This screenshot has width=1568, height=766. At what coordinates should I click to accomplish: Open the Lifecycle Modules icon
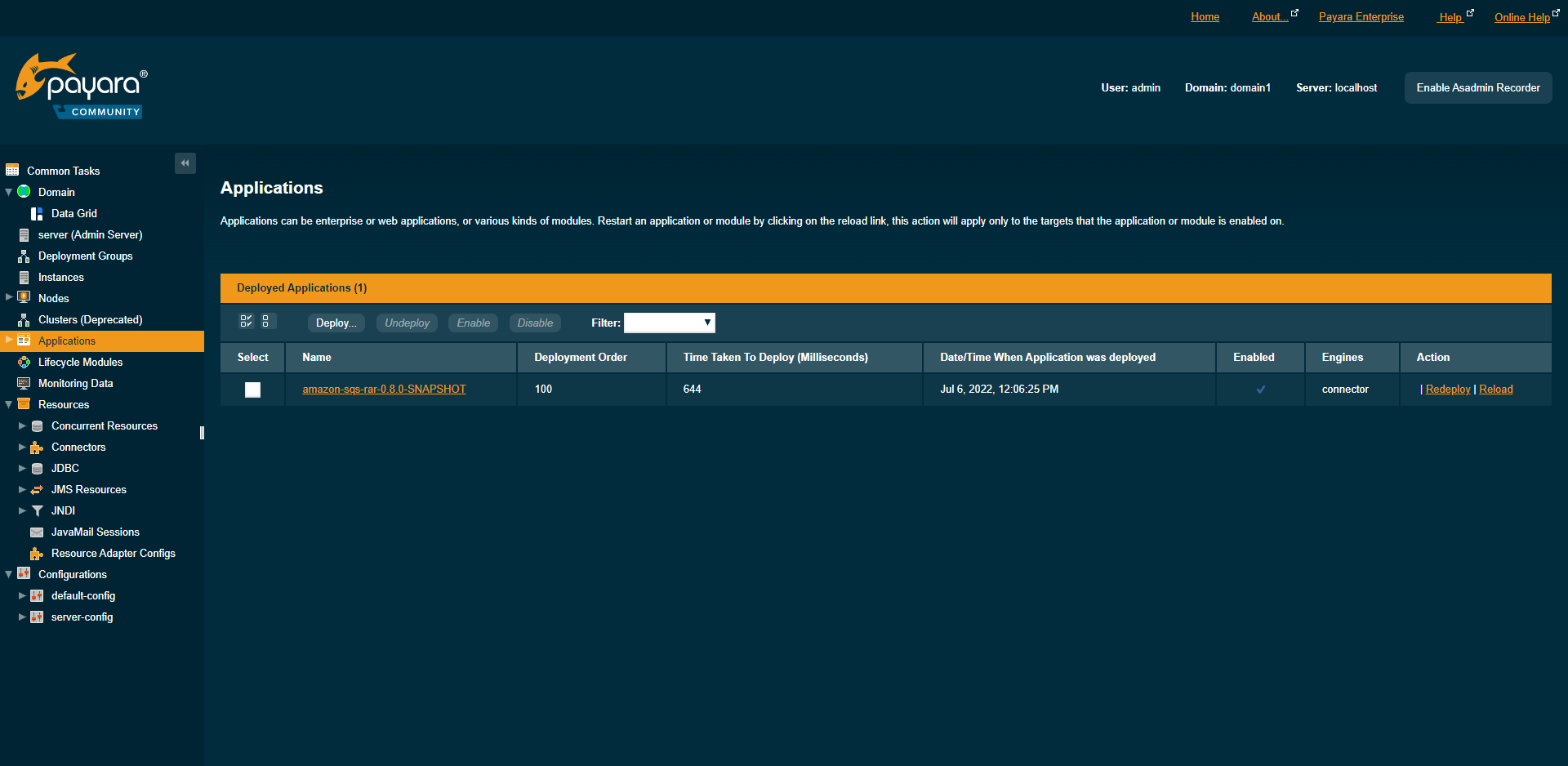(x=23, y=362)
